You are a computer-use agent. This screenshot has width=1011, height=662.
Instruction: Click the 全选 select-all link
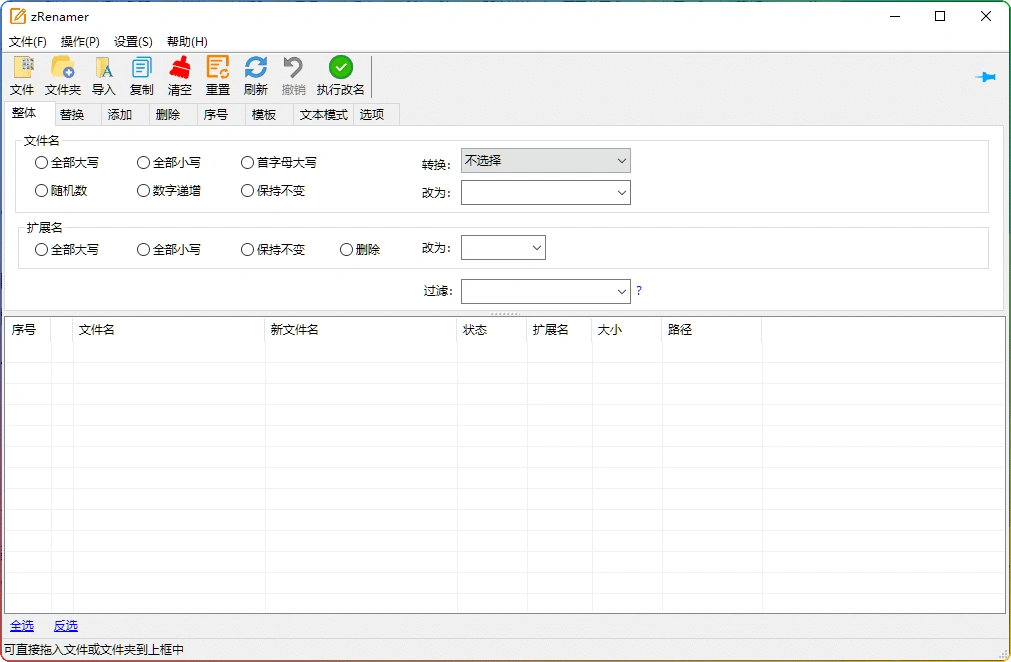click(x=22, y=625)
